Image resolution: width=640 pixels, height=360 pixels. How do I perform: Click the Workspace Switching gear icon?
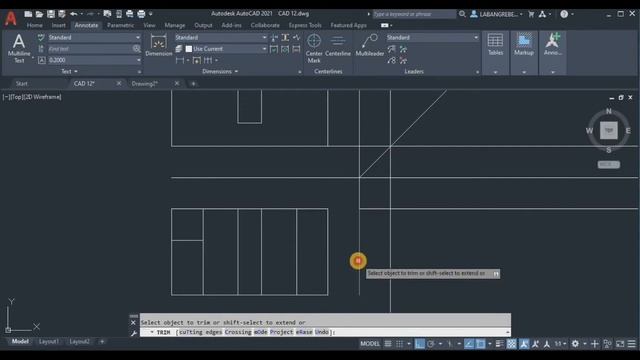pos(575,344)
